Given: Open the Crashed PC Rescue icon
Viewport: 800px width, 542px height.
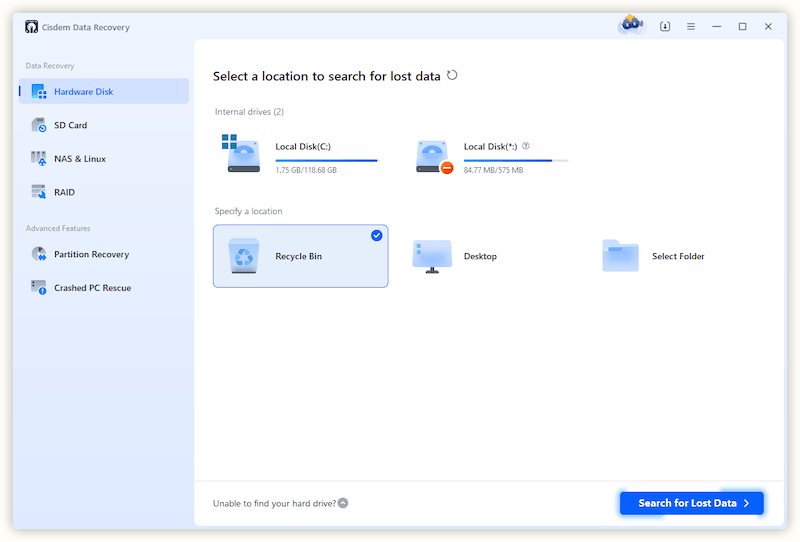Looking at the screenshot, I should (x=39, y=287).
